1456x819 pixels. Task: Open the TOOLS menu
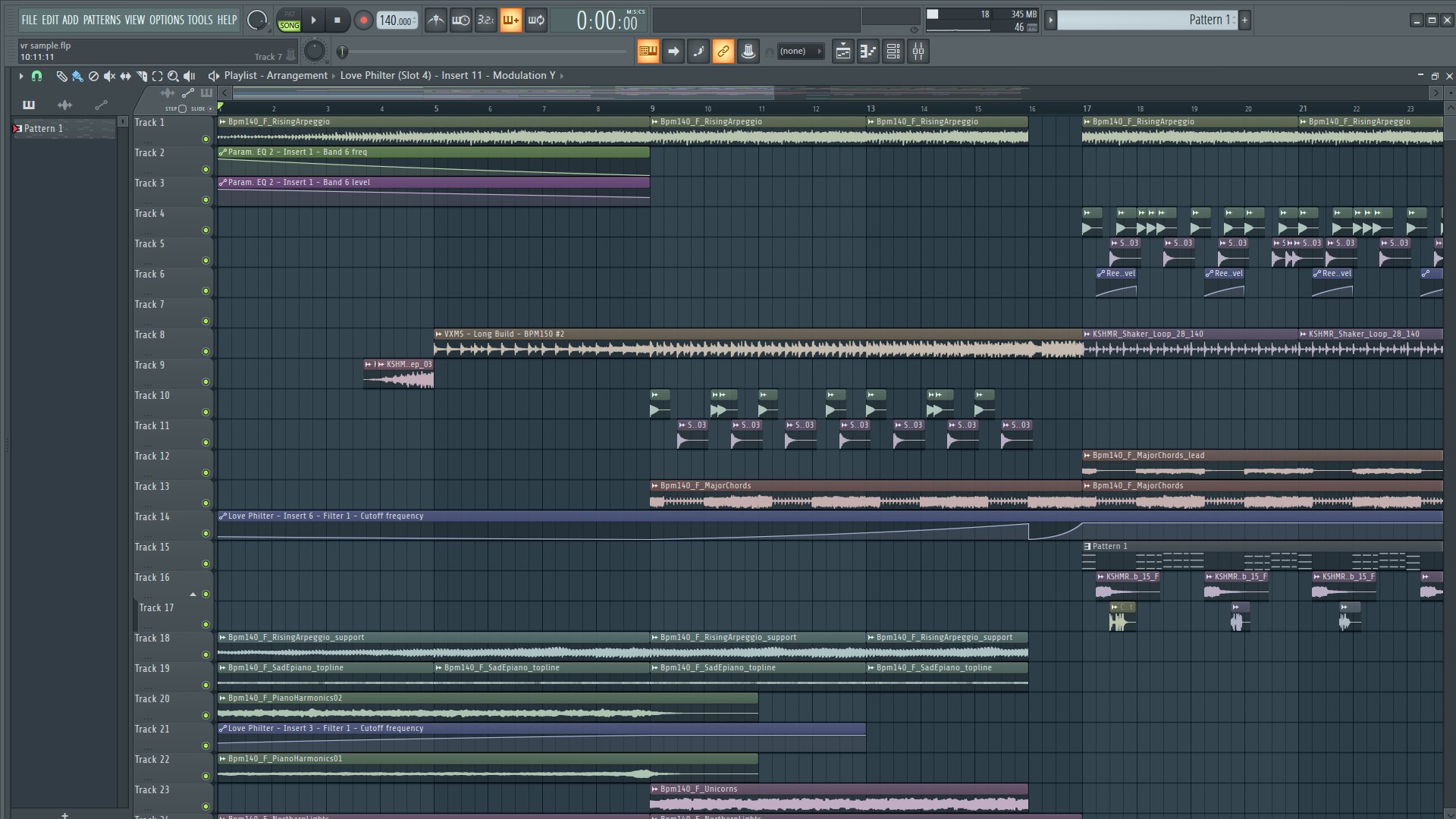point(200,20)
